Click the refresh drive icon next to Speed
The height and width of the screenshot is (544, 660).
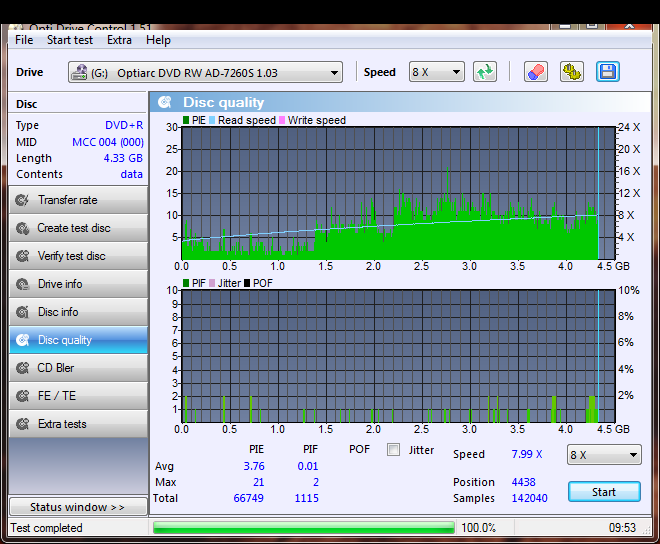(485, 72)
